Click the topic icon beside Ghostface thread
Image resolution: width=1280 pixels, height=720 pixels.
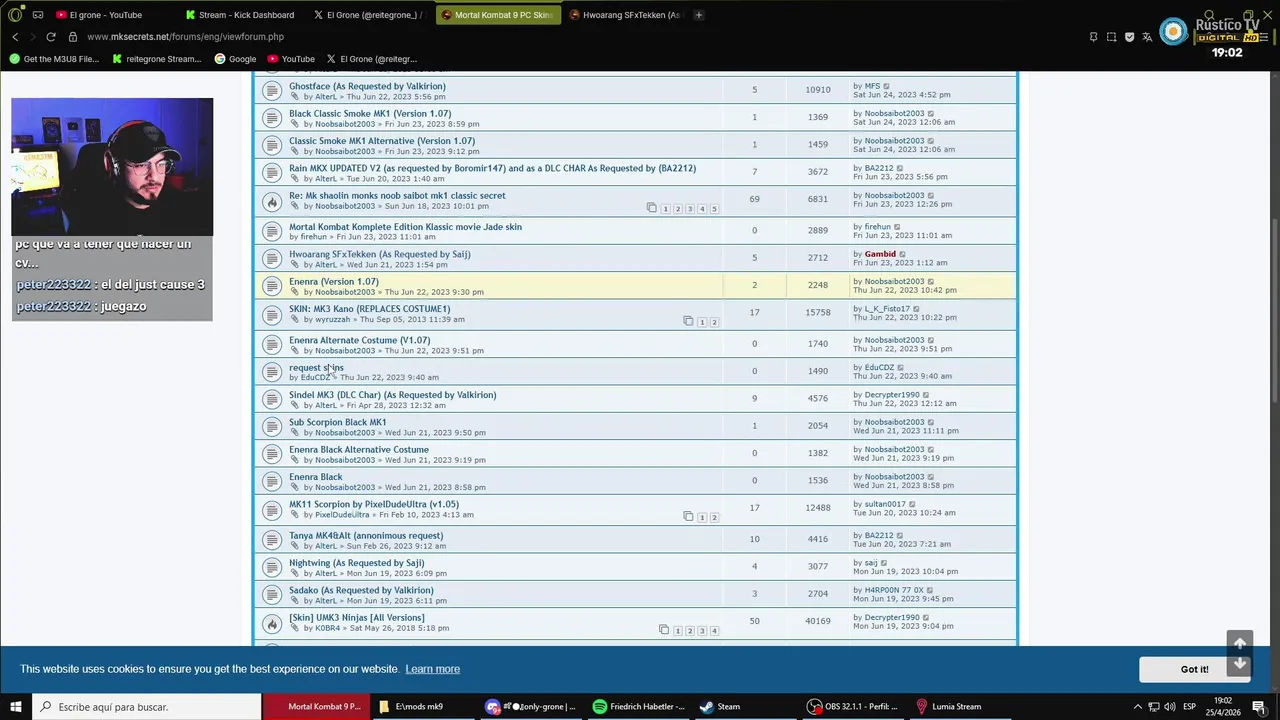coord(271,90)
